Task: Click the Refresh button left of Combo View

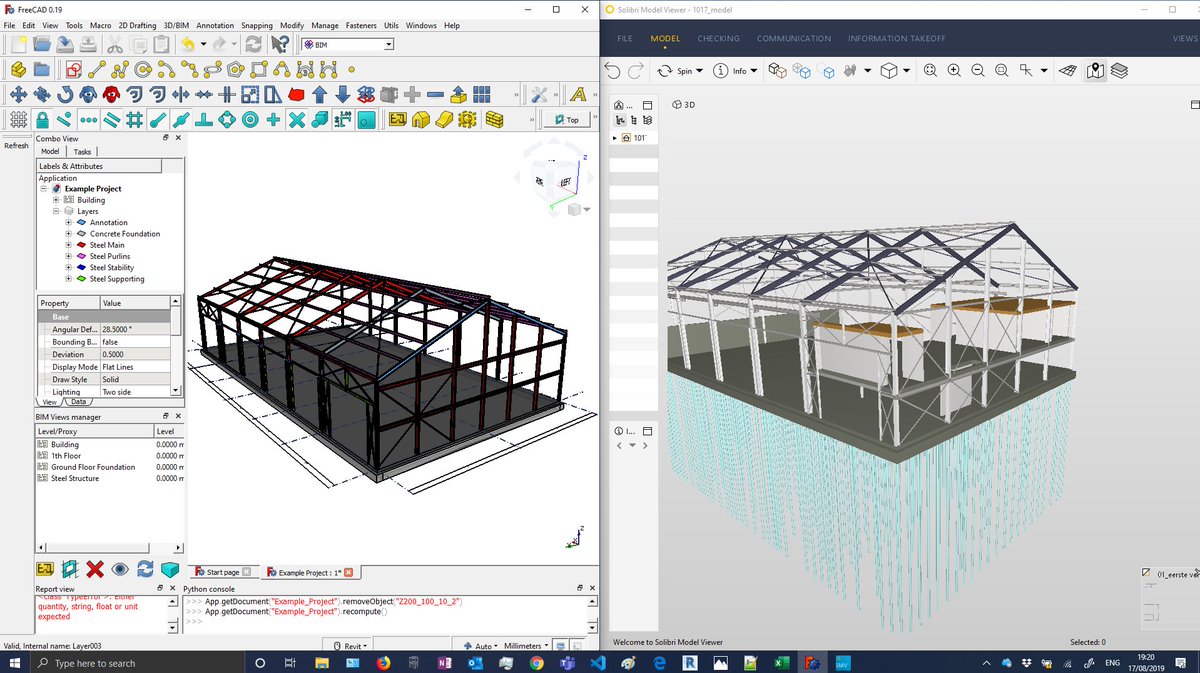Action: tap(17, 146)
